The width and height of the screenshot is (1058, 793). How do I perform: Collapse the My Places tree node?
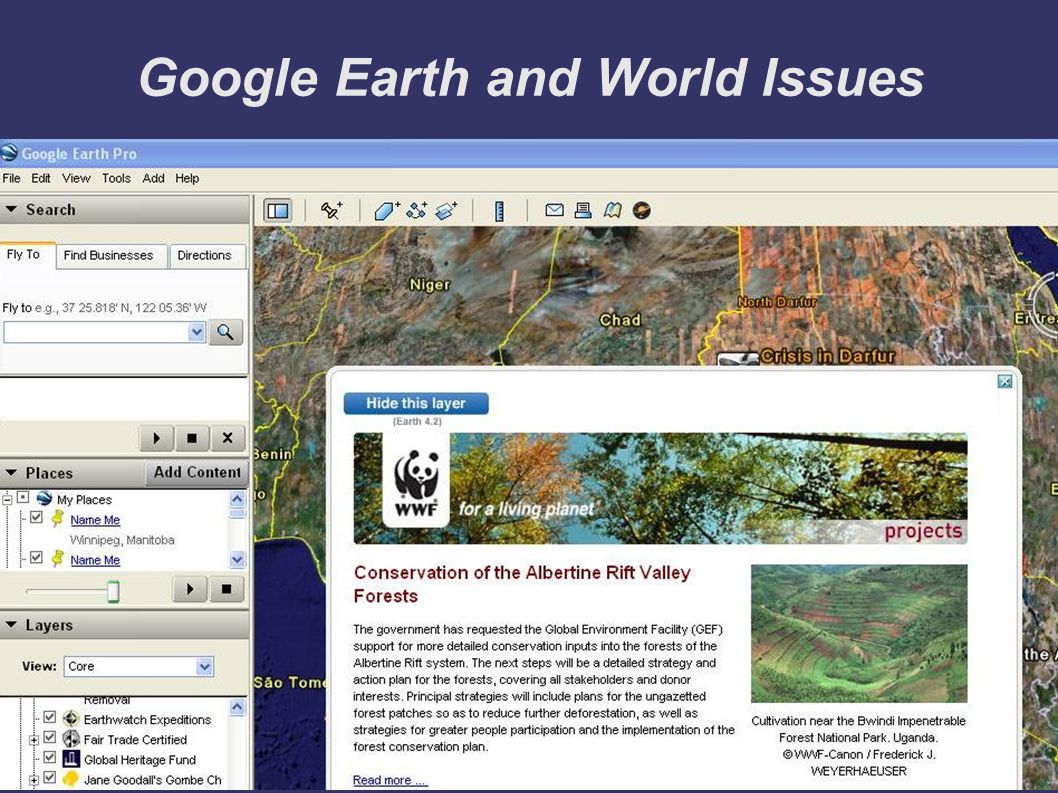pos(7,499)
